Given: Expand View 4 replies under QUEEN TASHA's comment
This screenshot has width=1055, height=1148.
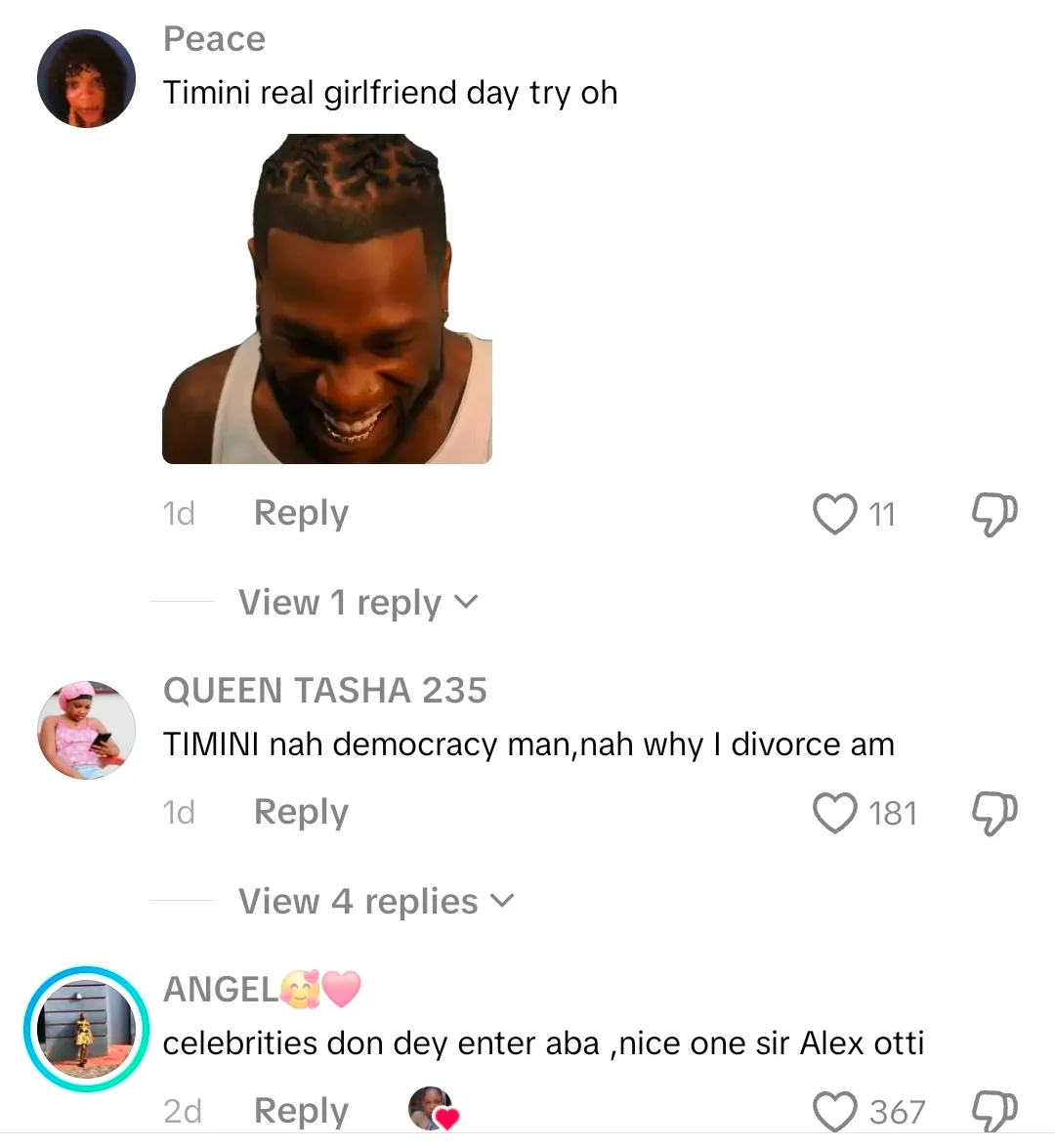Looking at the screenshot, I should (x=376, y=901).
